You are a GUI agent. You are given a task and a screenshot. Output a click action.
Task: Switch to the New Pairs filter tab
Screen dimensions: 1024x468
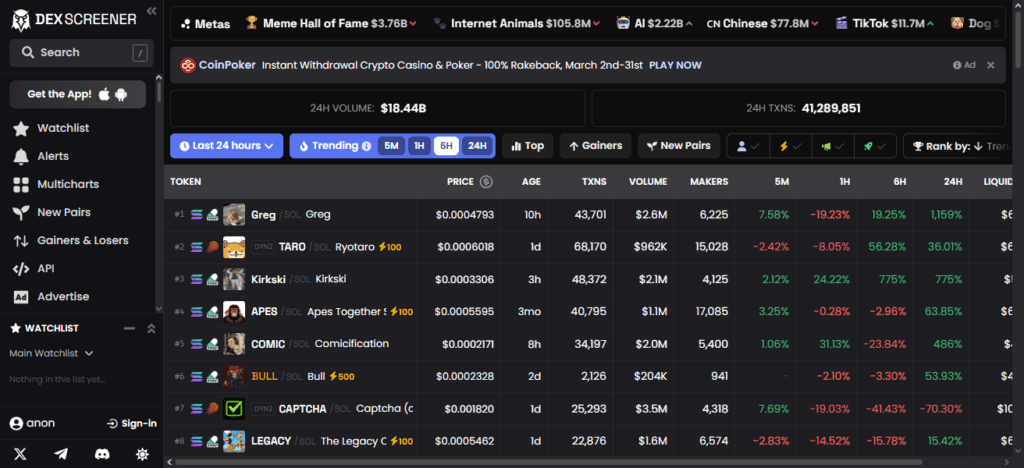tap(679, 146)
